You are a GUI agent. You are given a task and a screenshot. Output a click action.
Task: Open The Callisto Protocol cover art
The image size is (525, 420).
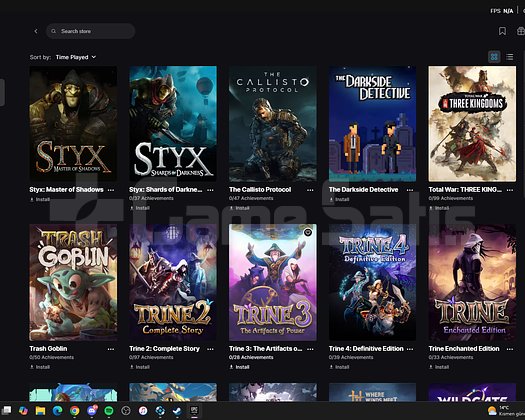point(273,124)
